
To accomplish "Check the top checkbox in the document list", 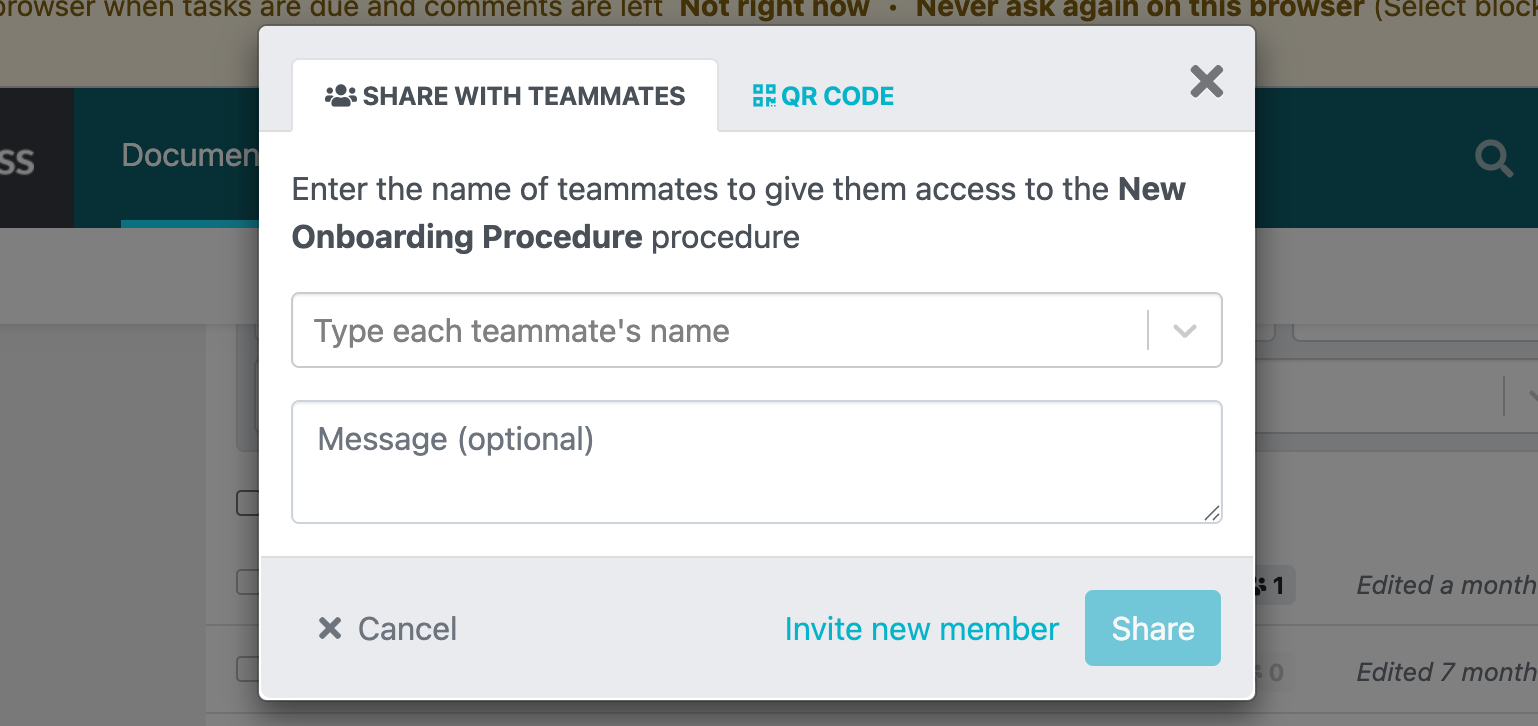I will coord(248,503).
